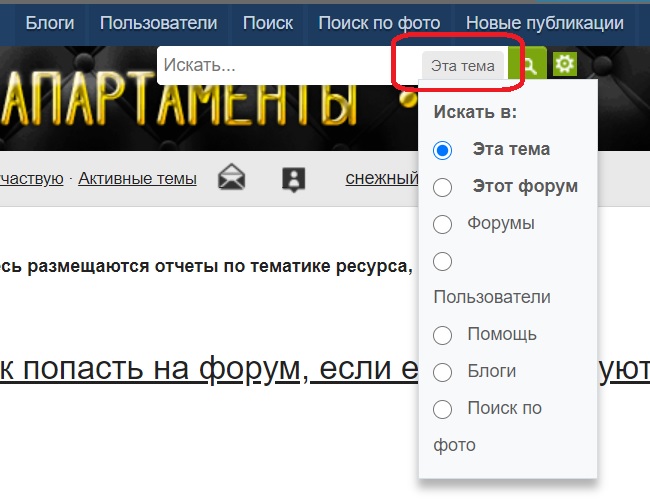
Task: Choose "Этот форум" as search scope
Action: 443,187
